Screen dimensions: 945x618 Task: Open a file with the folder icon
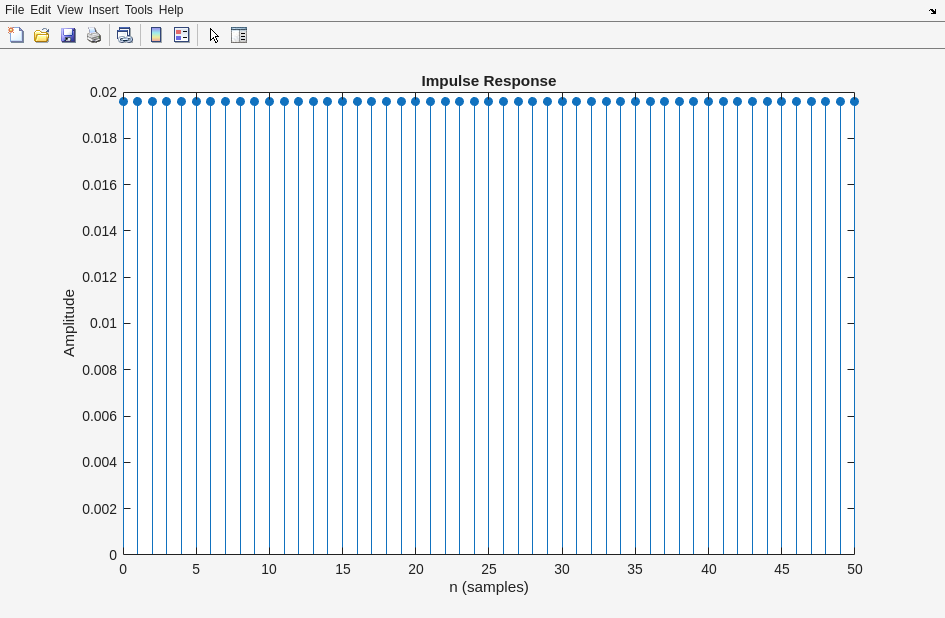click(x=42, y=35)
